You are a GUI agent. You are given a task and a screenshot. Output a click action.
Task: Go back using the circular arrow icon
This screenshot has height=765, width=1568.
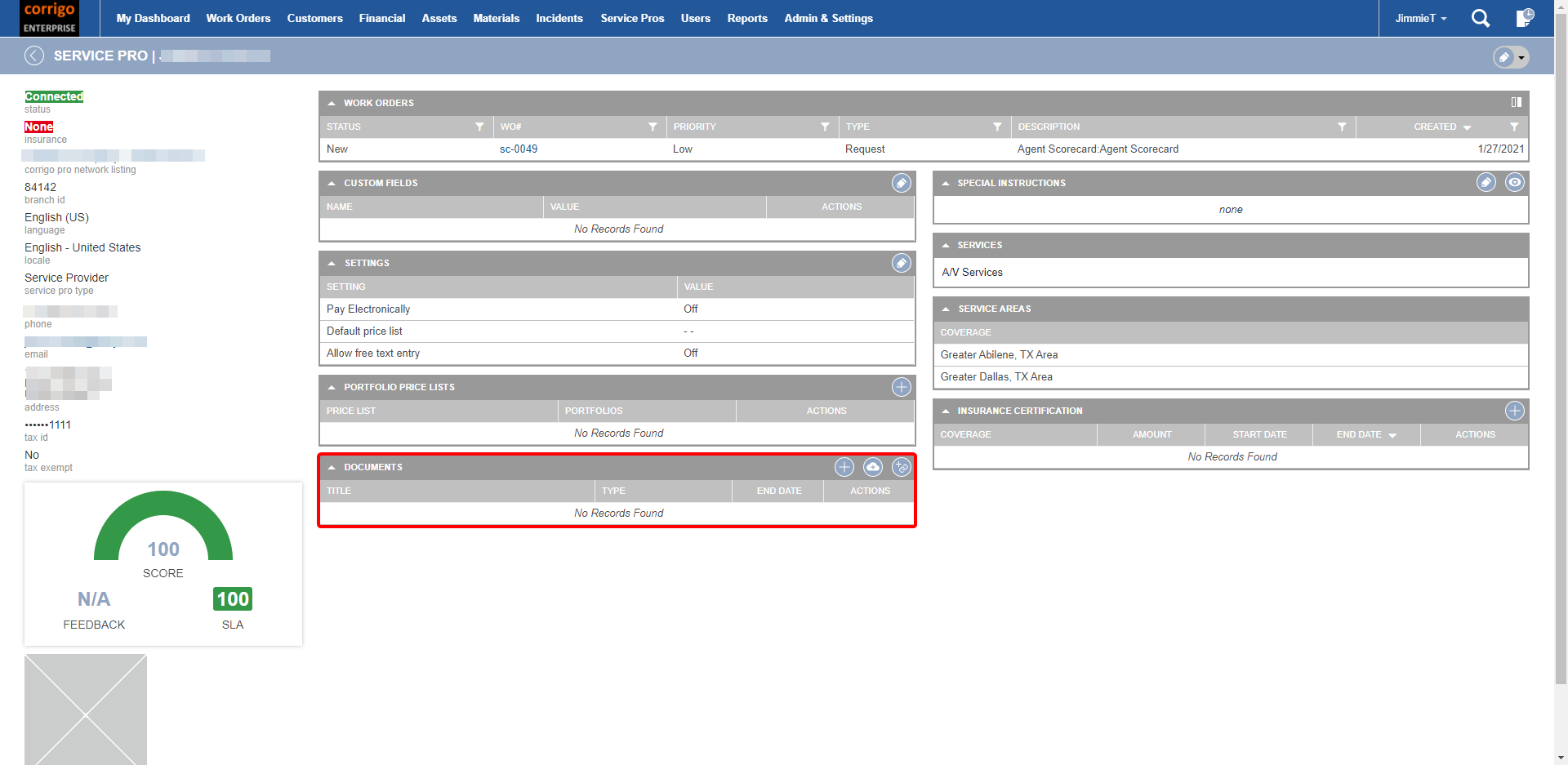pyautogui.click(x=34, y=56)
